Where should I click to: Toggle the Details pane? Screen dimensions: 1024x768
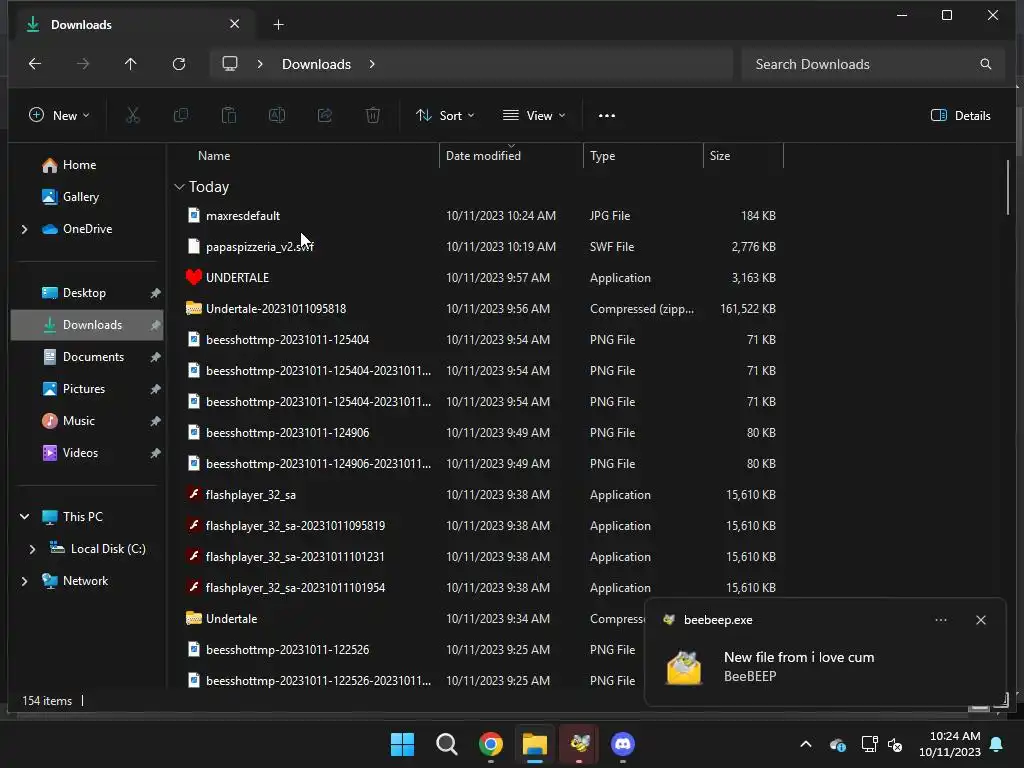click(x=961, y=116)
